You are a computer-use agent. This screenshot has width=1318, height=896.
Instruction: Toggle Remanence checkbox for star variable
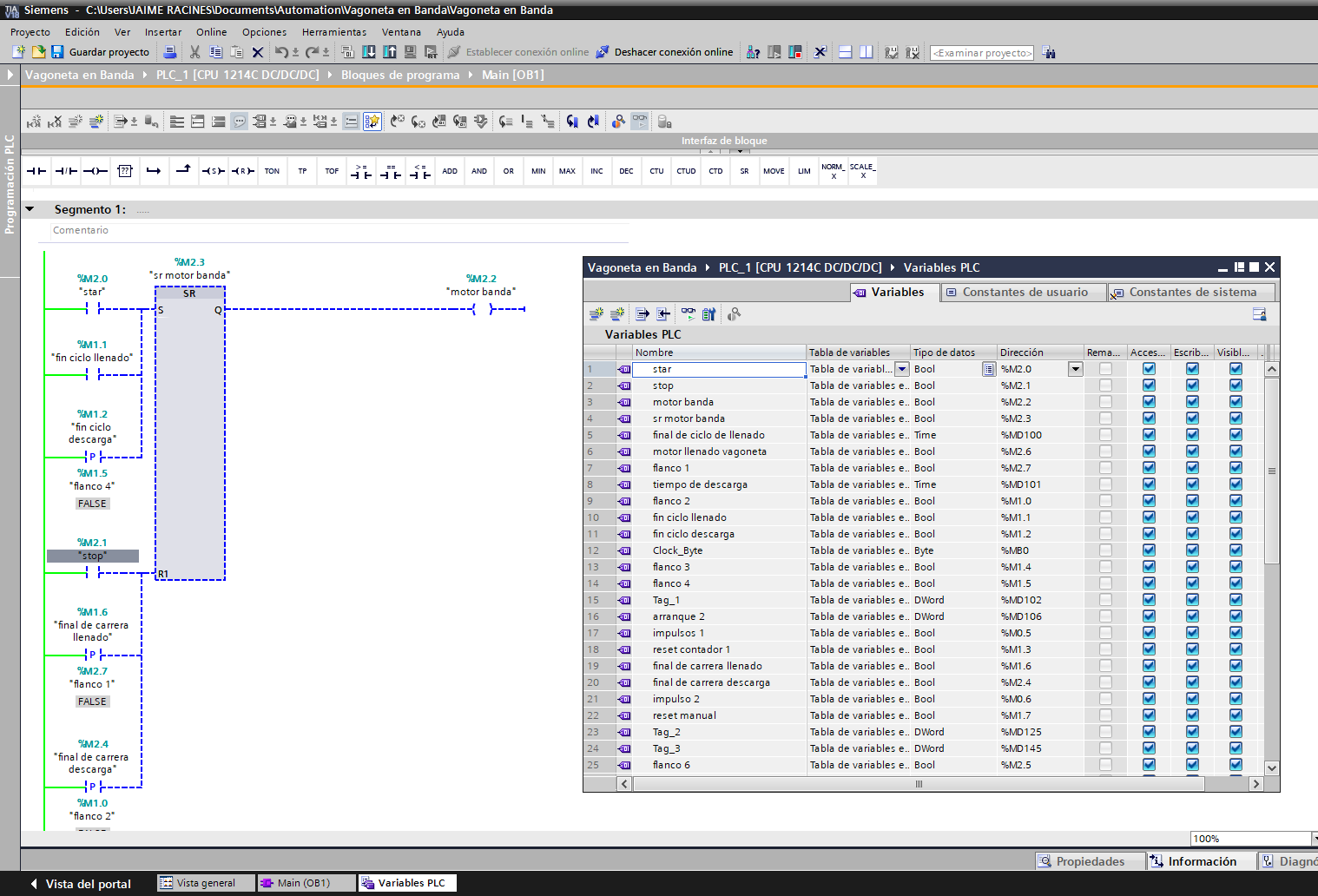[1105, 369]
